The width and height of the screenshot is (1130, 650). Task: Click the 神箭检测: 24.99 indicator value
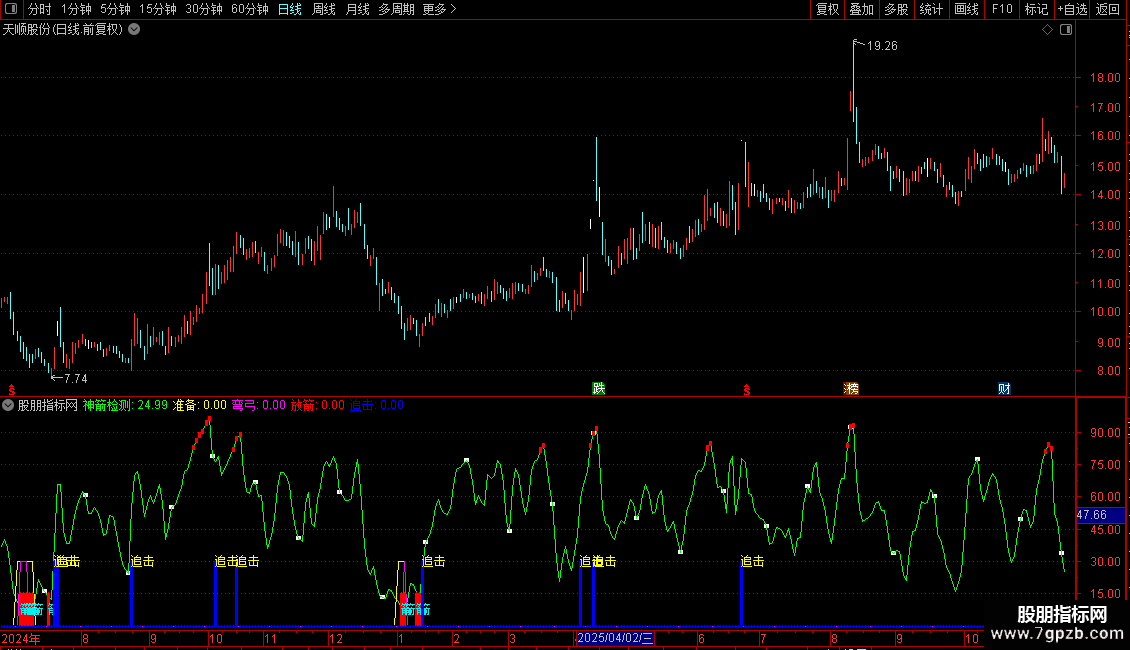[x=125, y=406]
